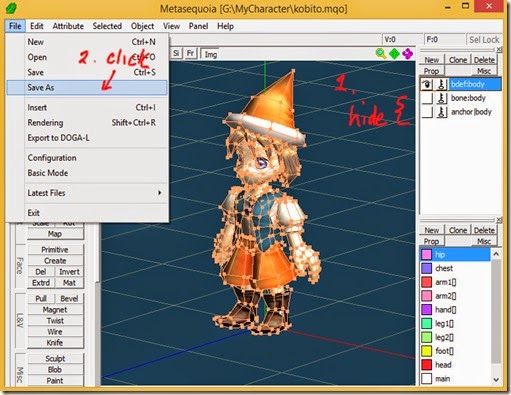
Task: Open the File menu
Action: point(15,26)
